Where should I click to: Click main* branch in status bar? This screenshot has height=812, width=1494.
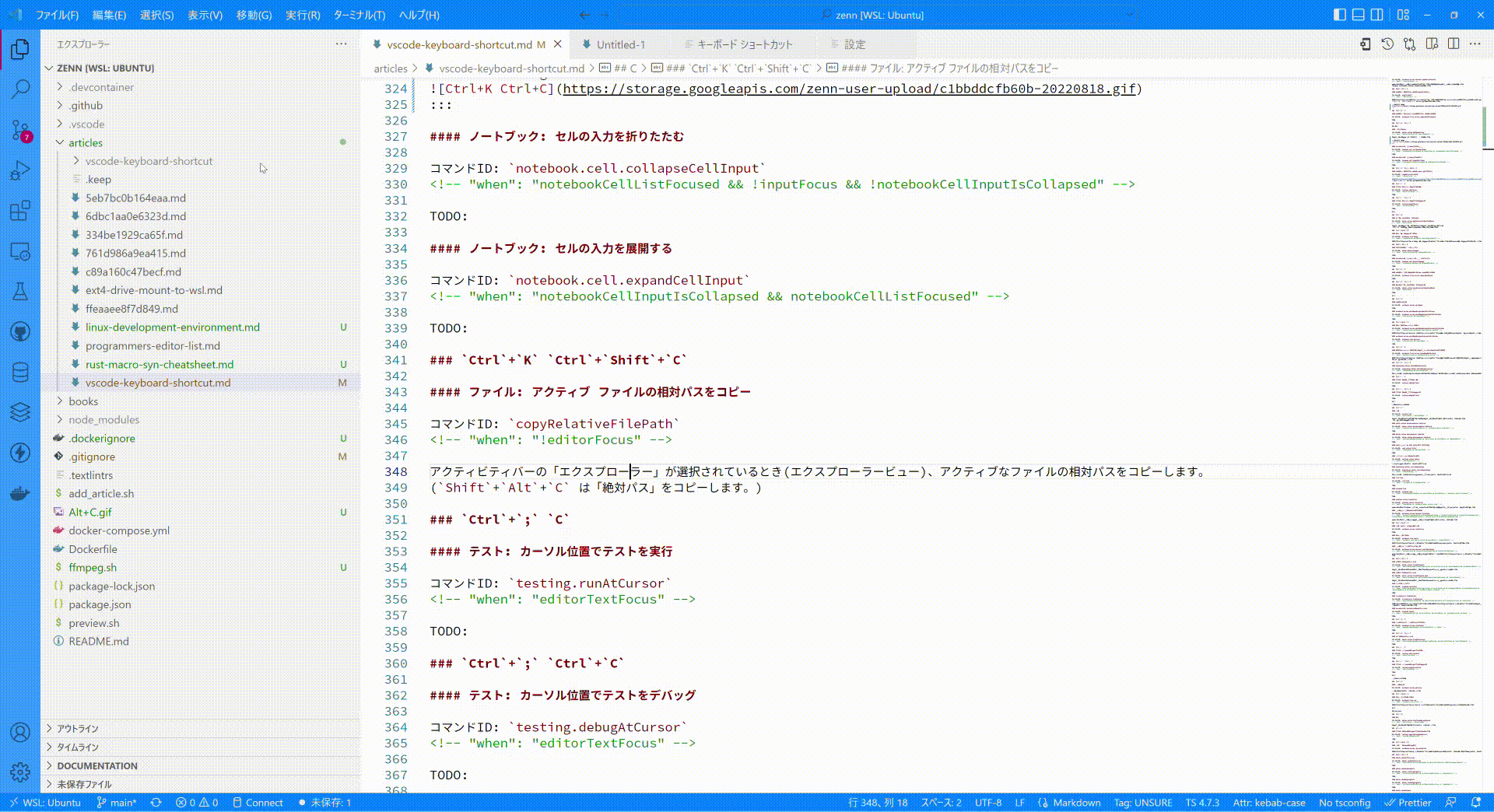click(x=117, y=803)
